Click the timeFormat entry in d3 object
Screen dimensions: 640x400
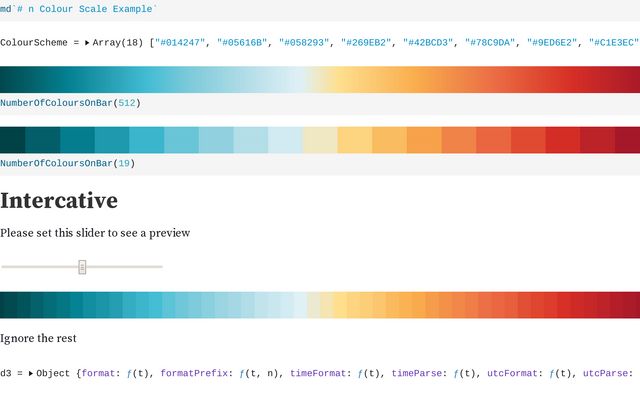tap(320, 373)
